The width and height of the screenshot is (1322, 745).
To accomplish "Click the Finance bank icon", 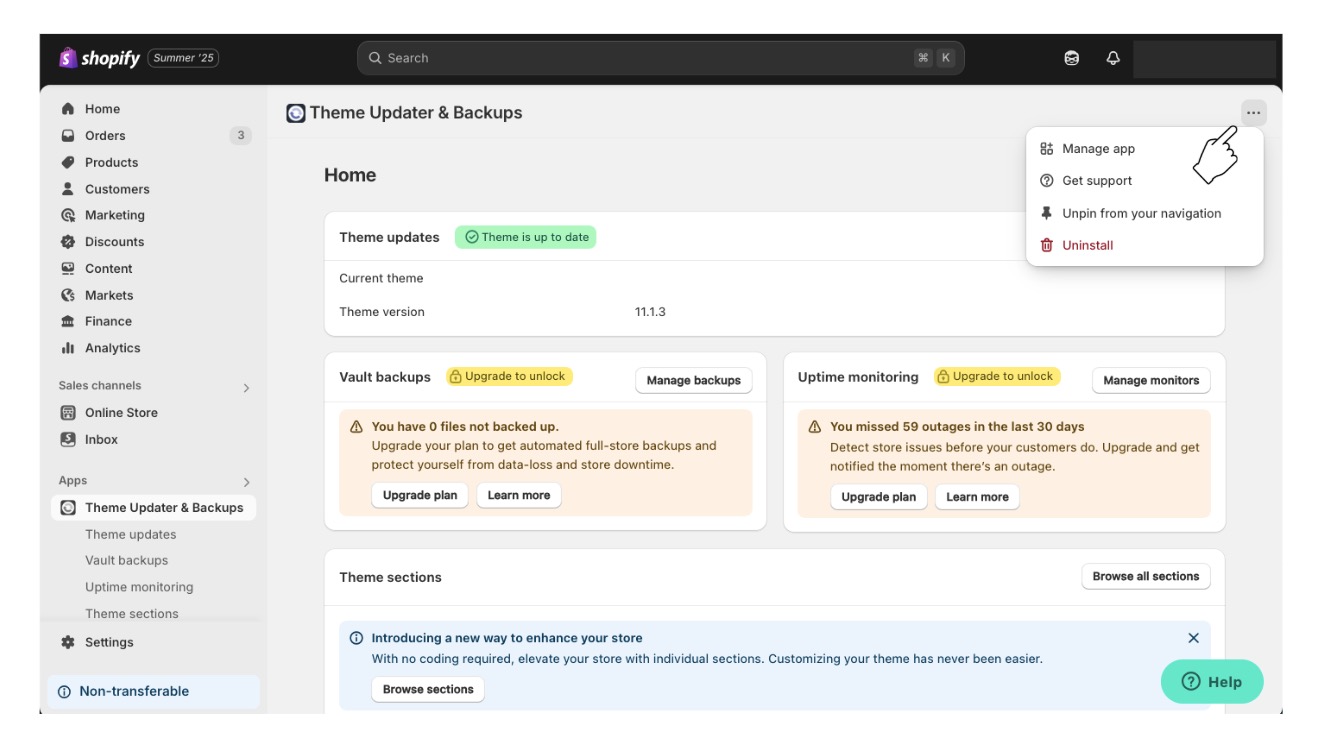I will (x=68, y=321).
